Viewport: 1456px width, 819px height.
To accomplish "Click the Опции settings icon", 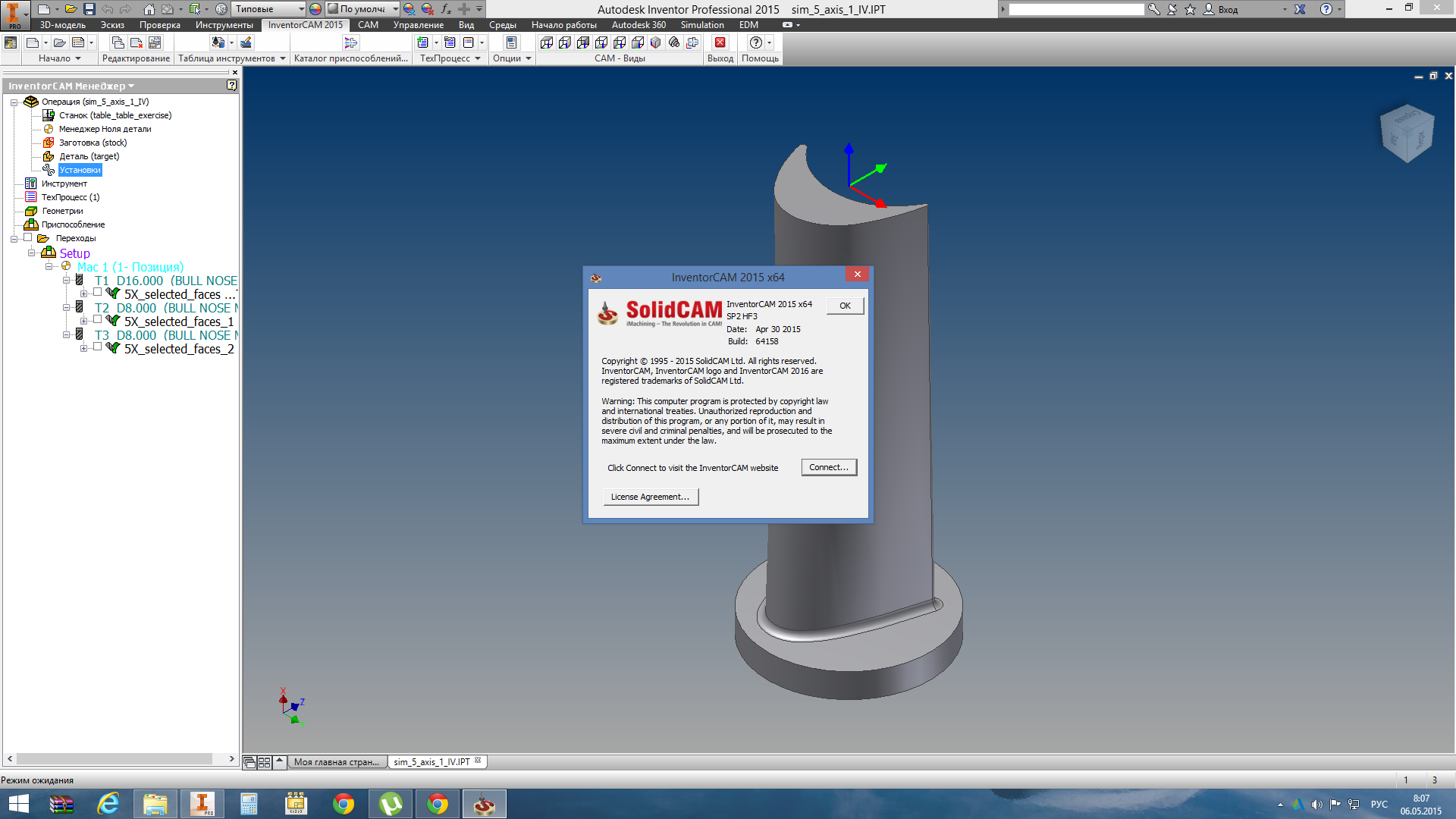I will pos(511,42).
